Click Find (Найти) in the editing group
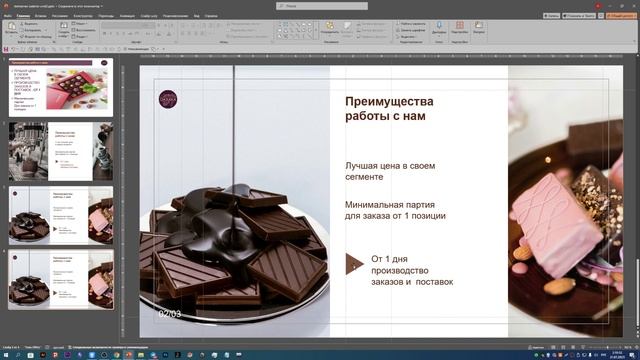Image resolution: width=640 pixels, height=360 pixels. tap(412, 24)
